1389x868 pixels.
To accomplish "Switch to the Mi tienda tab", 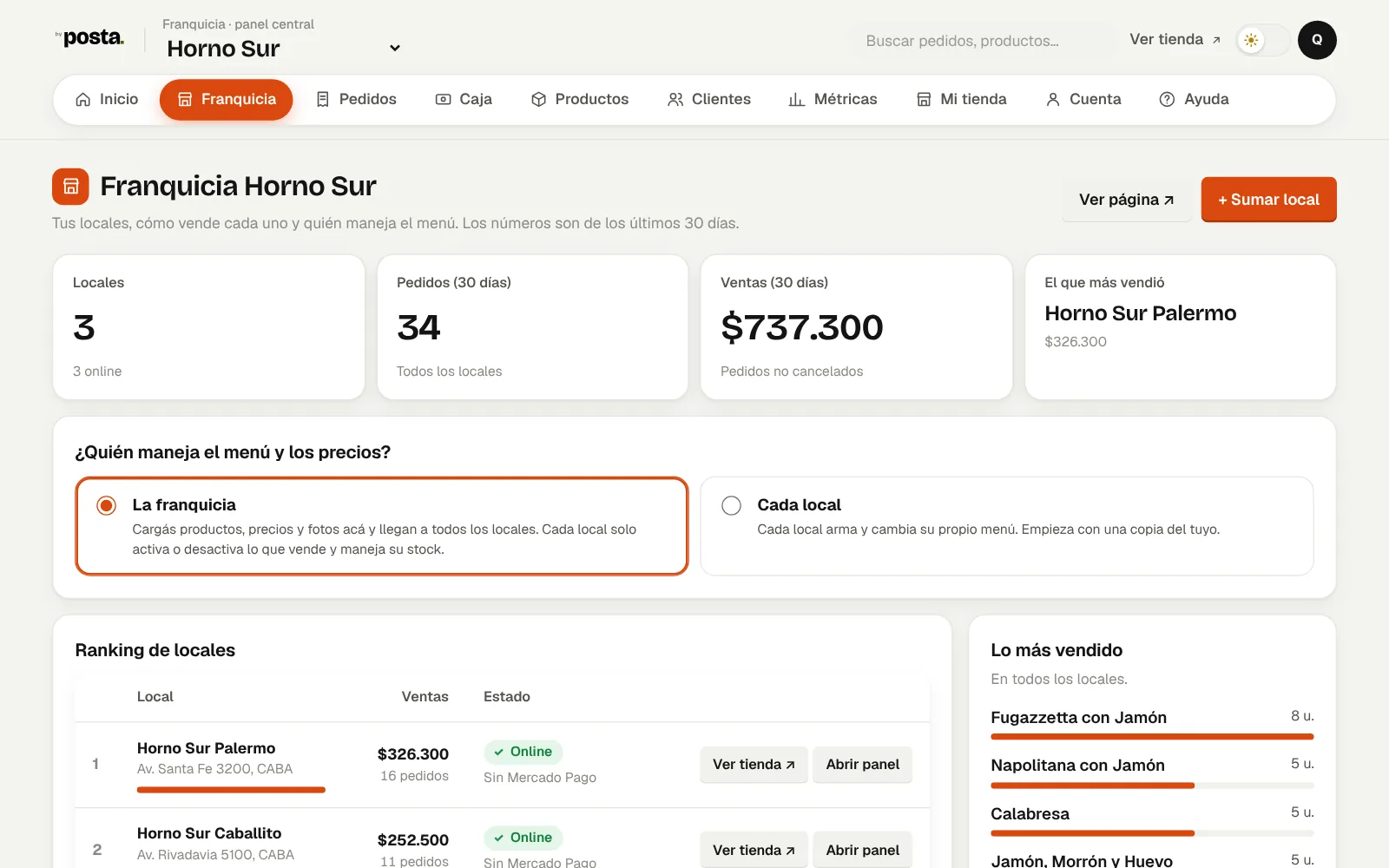I will 962,100.
